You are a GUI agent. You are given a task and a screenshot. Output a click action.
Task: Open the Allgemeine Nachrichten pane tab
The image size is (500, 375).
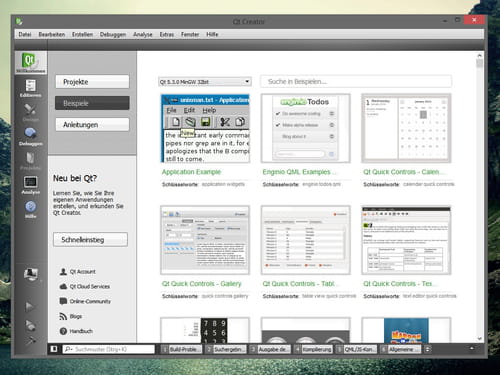[401, 349]
